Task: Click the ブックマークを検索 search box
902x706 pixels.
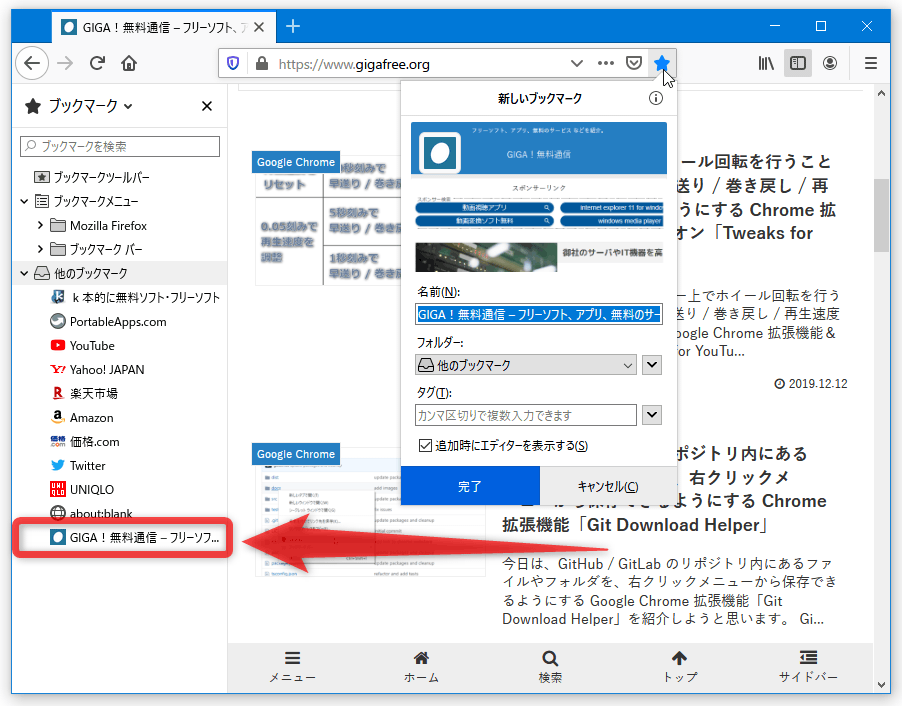Action: point(120,146)
